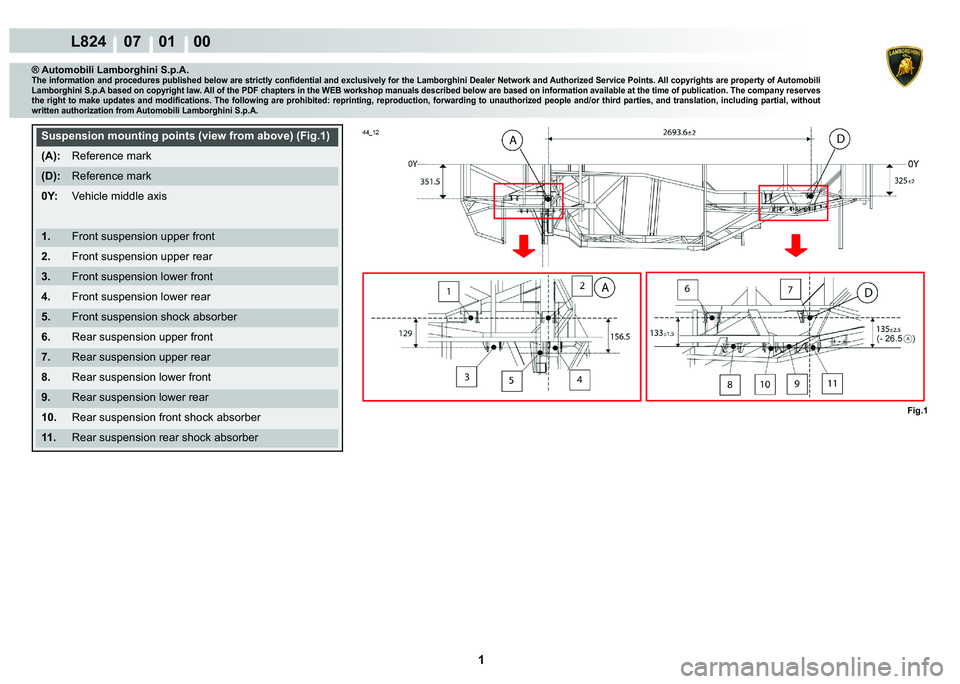The height and width of the screenshot is (684, 960).
Task: Click the circled 'D' marker in overview drawing
Action: click(x=841, y=139)
